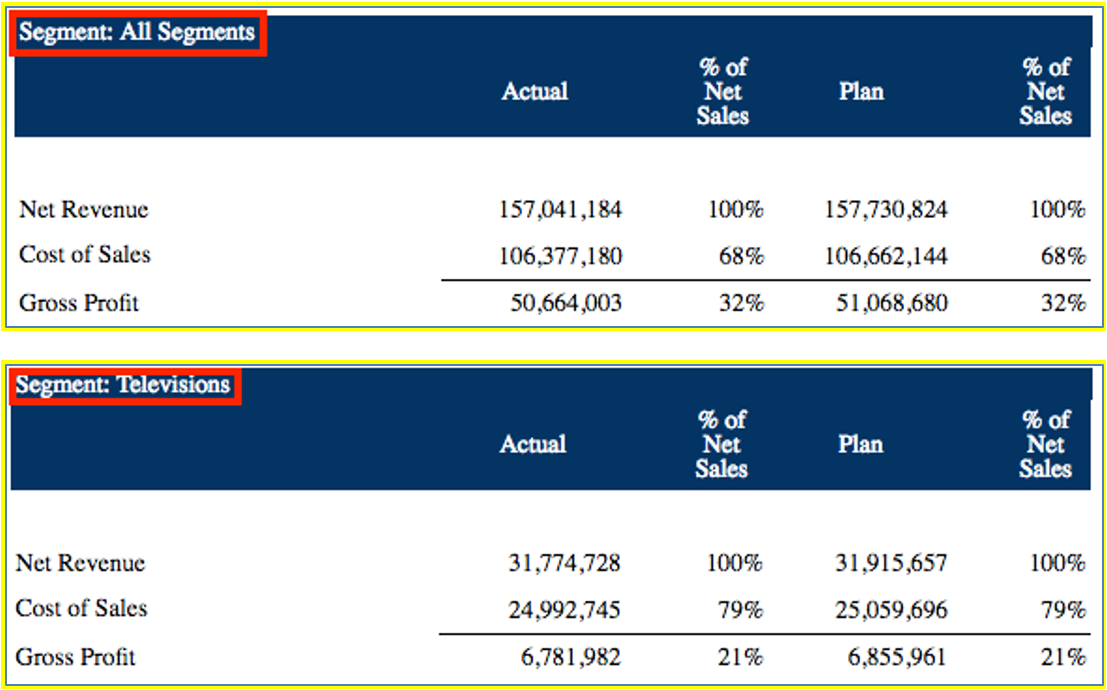The width and height of the screenshot is (1107, 690).
Task: Click Cost of Sales label in All Segments
Action: (x=85, y=255)
